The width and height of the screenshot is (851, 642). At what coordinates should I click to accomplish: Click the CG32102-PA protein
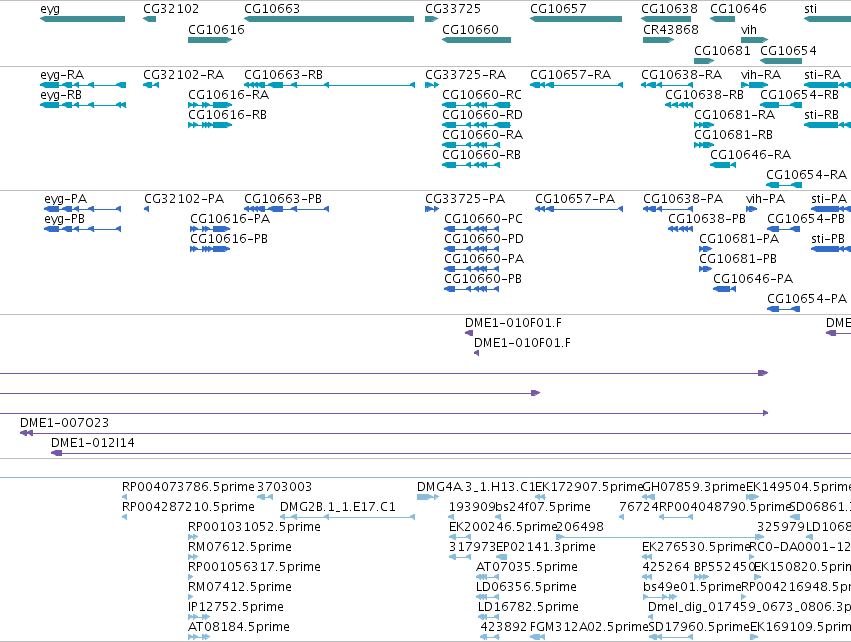pyautogui.click(x=147, y=209)
